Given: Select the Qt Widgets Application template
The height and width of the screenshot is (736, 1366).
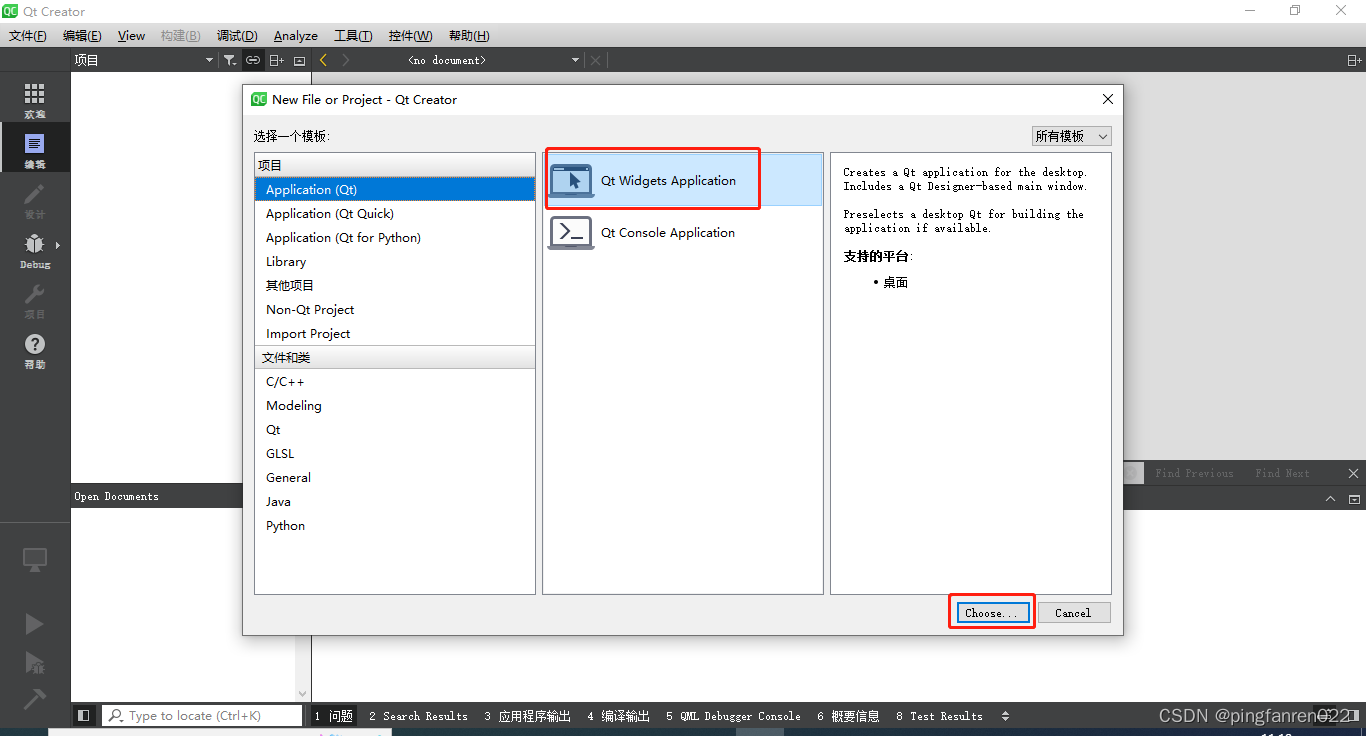Looking at the screenshot, I should 683,181.
